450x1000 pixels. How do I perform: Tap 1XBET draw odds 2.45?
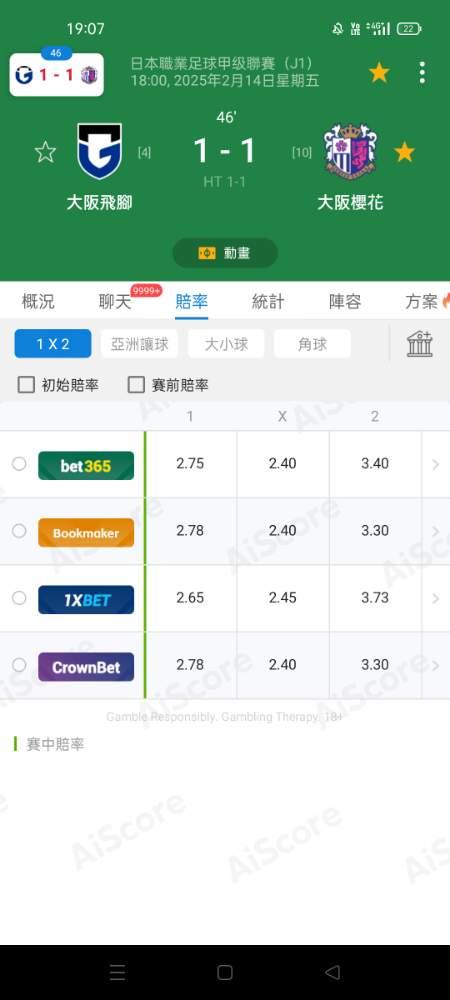282,598
